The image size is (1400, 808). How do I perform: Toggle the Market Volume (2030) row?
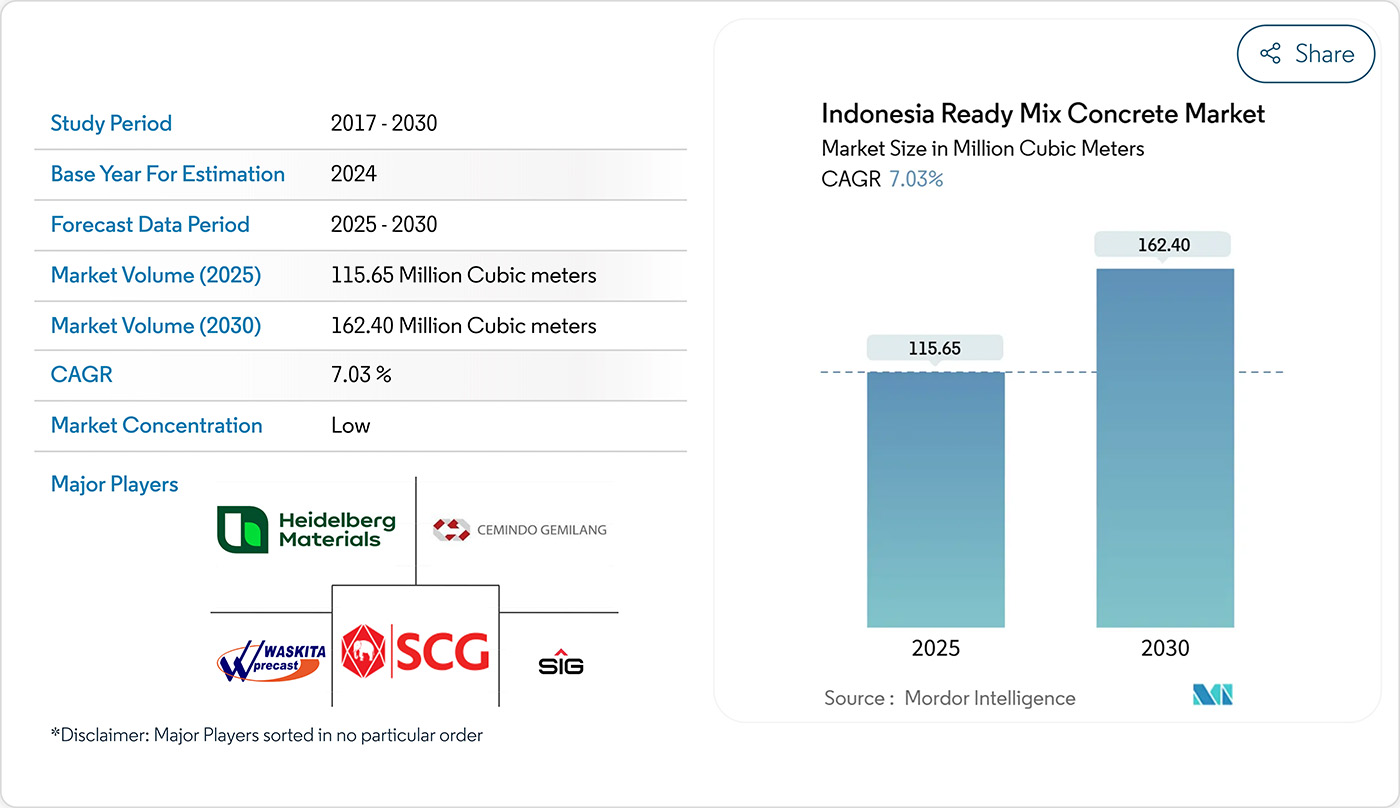(155, 325)
